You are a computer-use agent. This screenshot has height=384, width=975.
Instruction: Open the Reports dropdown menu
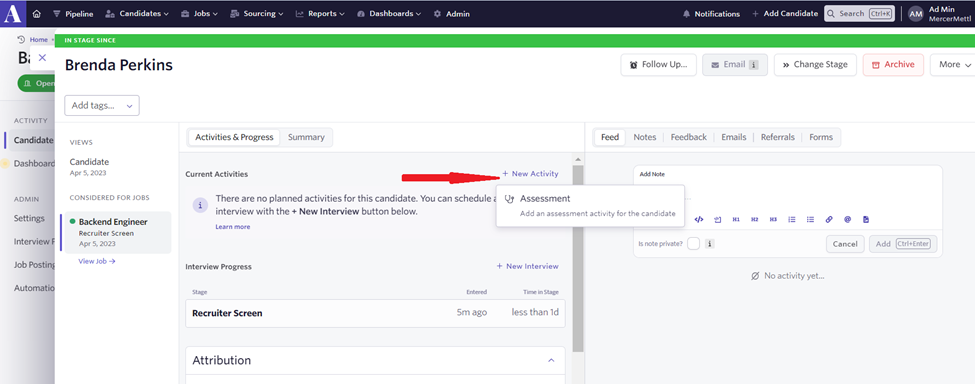[320, 14]
